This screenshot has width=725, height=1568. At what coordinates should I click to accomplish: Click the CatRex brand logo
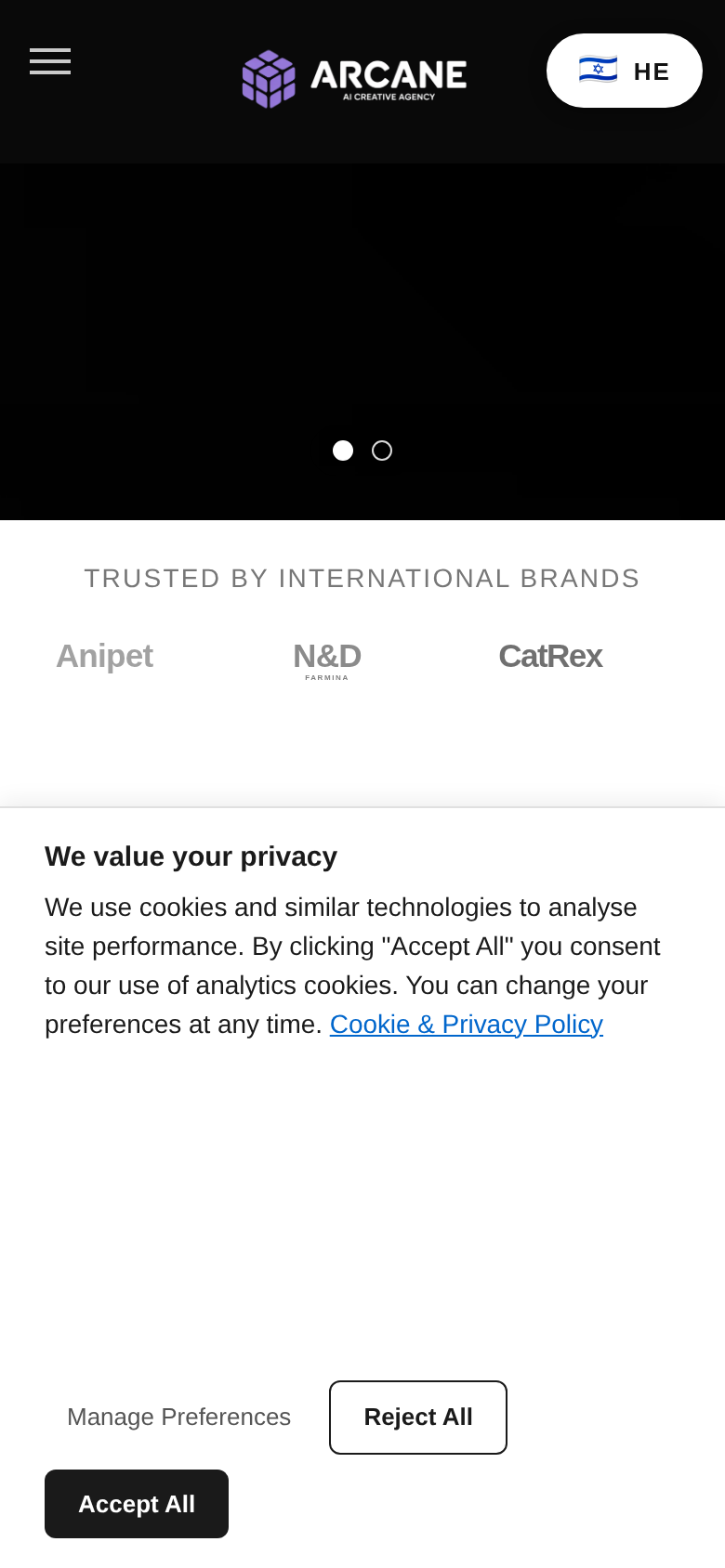tap(550, 656)
